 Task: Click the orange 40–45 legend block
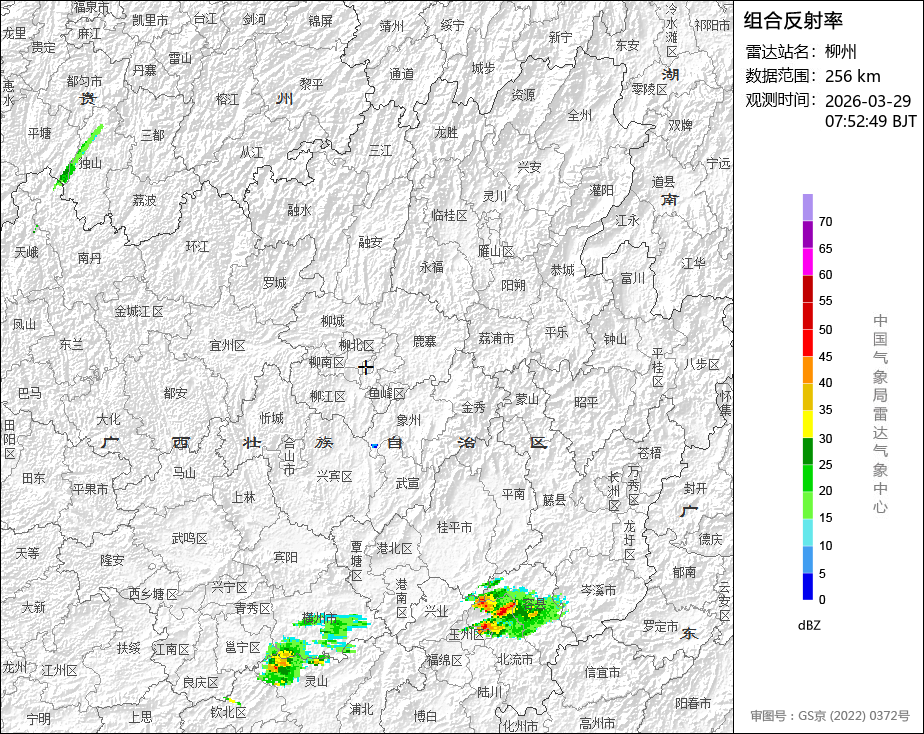(808, 370)
